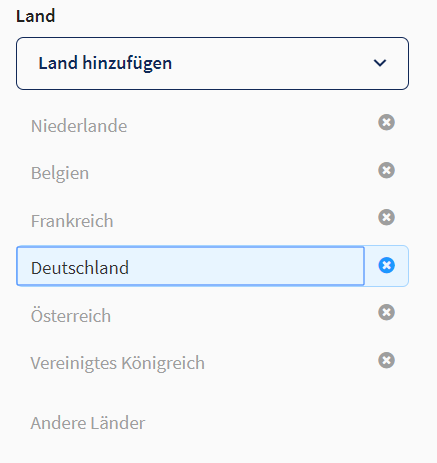Choose the Vereinigtes Königreich entry

118,363
